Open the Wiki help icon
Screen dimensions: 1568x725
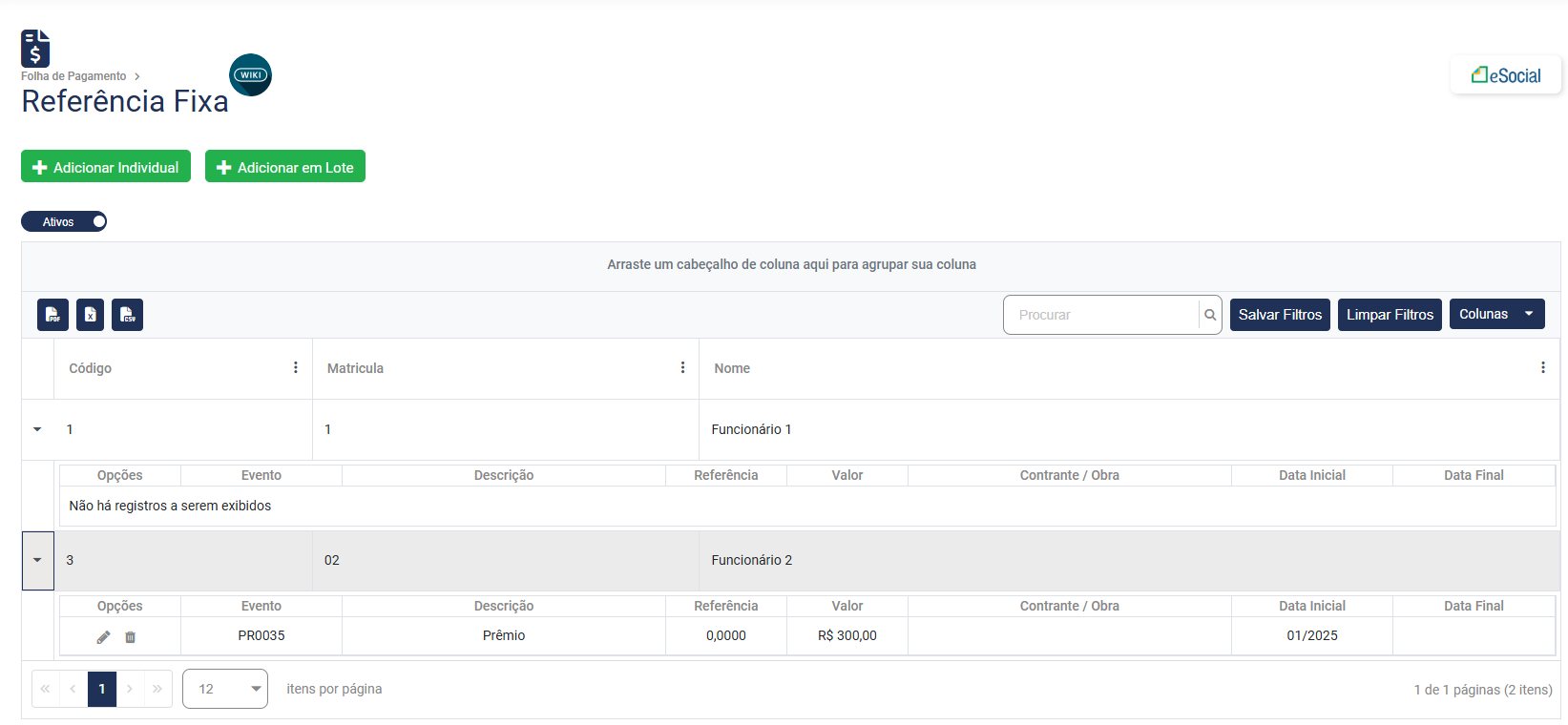250,74
